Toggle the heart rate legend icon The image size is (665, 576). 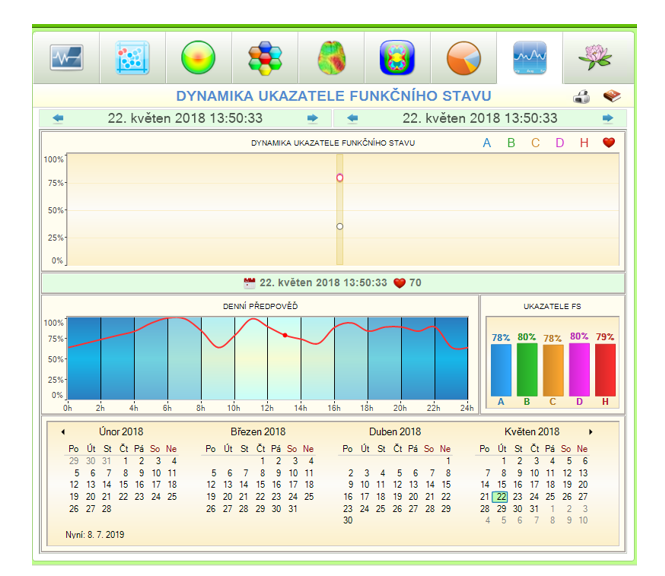coord(609,143)
